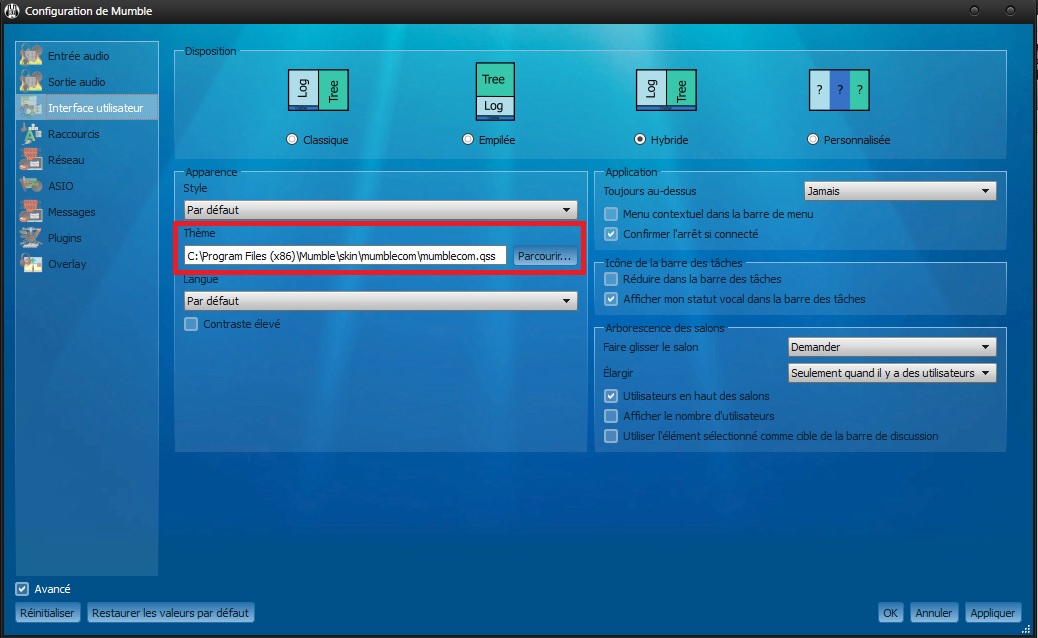Enable Réduire dans la barre des tâches
The width and height of the screenshot is (1038, 638).
coord(611,279)
